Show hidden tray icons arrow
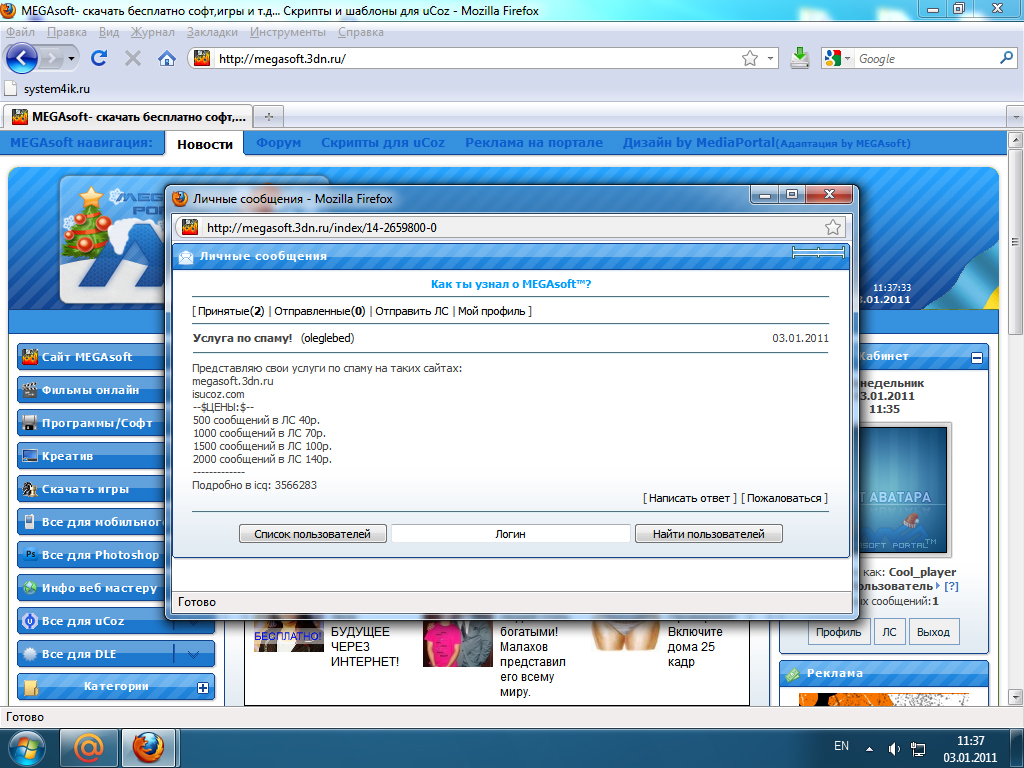This screenshot has height=768, width=1024. pos(869,749)
